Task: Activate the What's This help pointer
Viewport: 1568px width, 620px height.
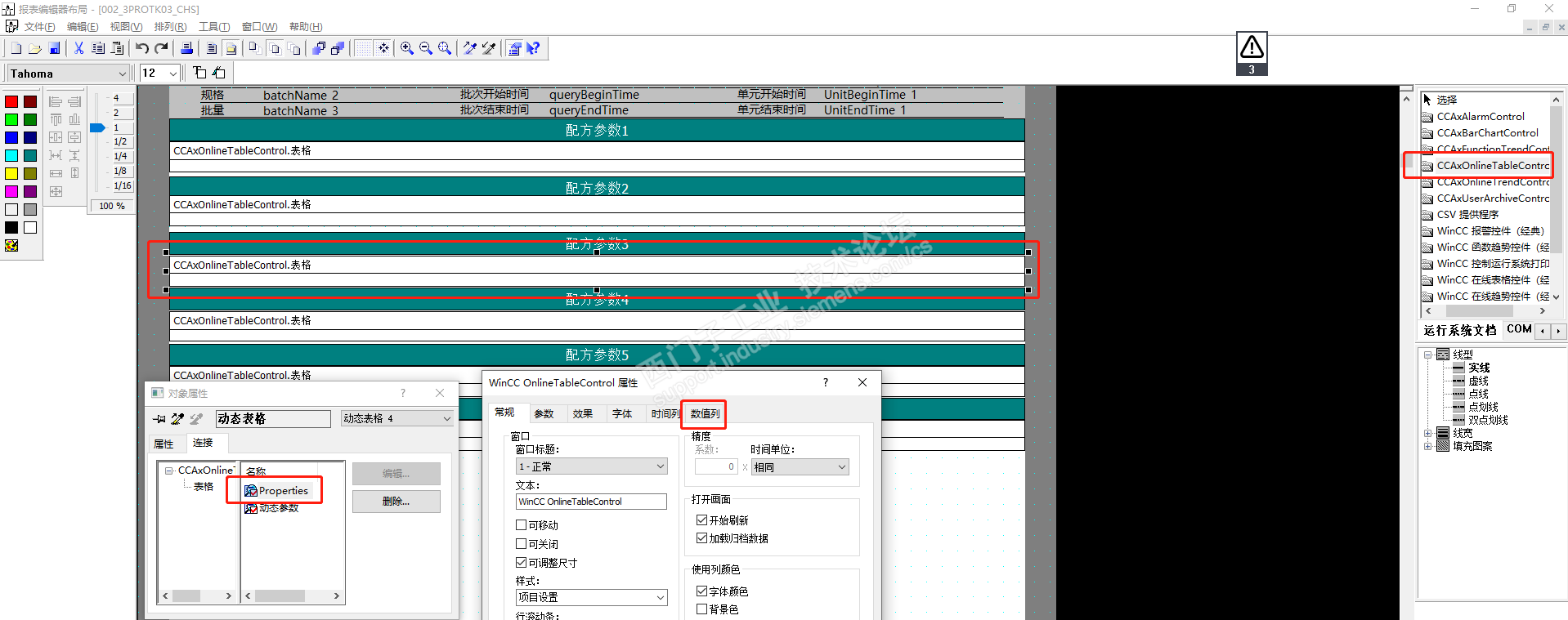Action: click(533, 48)
